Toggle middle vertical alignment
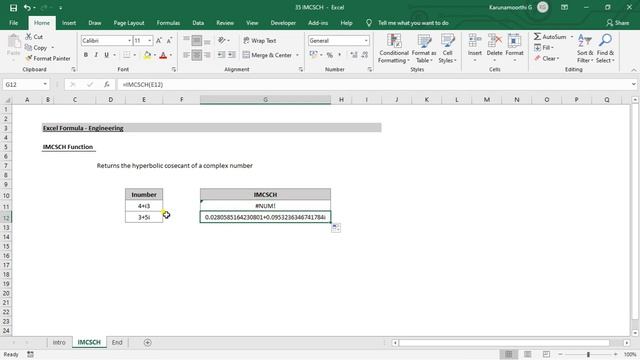 [197, 40]
